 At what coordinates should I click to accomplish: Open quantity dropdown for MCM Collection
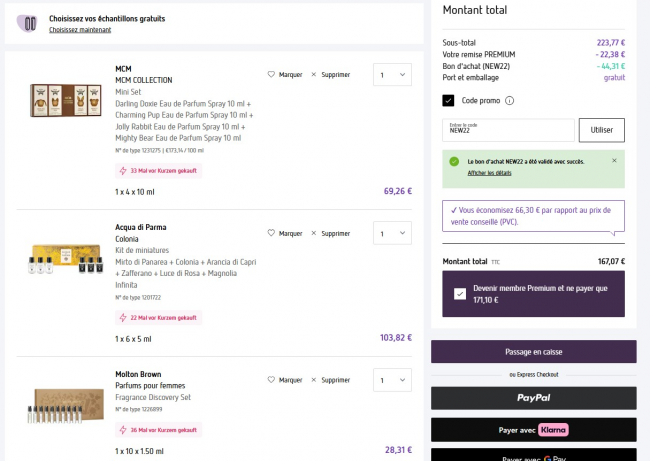391,75
